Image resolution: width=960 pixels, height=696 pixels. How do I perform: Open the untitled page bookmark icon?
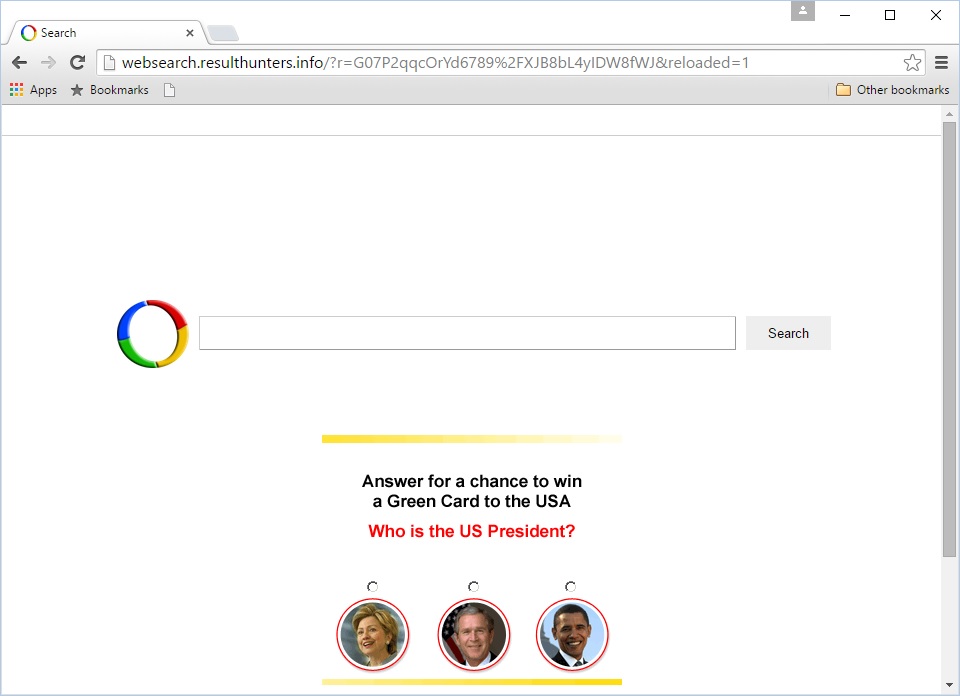point(170,90)
